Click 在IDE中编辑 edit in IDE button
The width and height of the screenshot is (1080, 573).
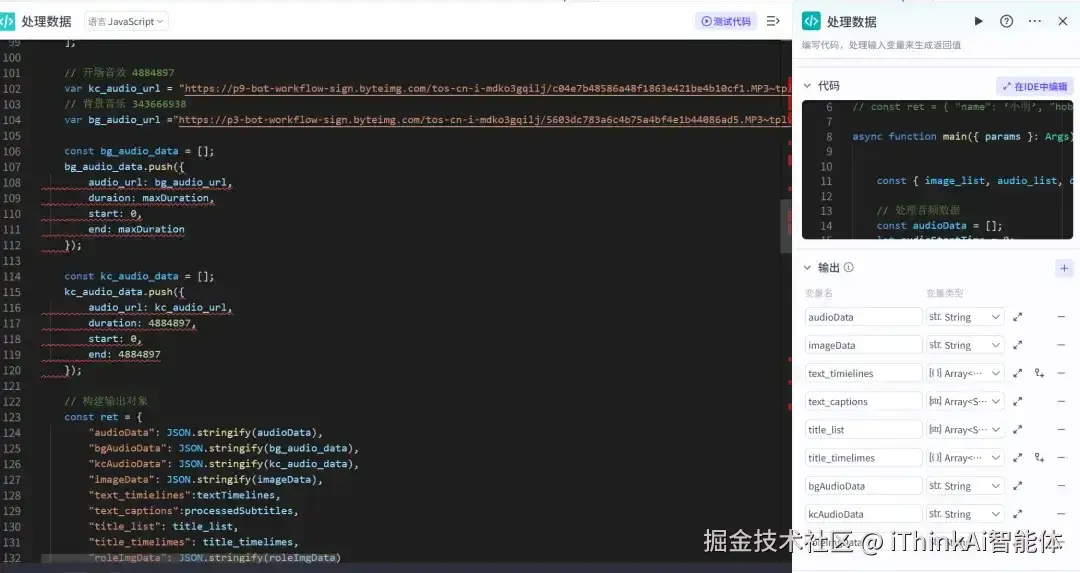coord(1035,86)
